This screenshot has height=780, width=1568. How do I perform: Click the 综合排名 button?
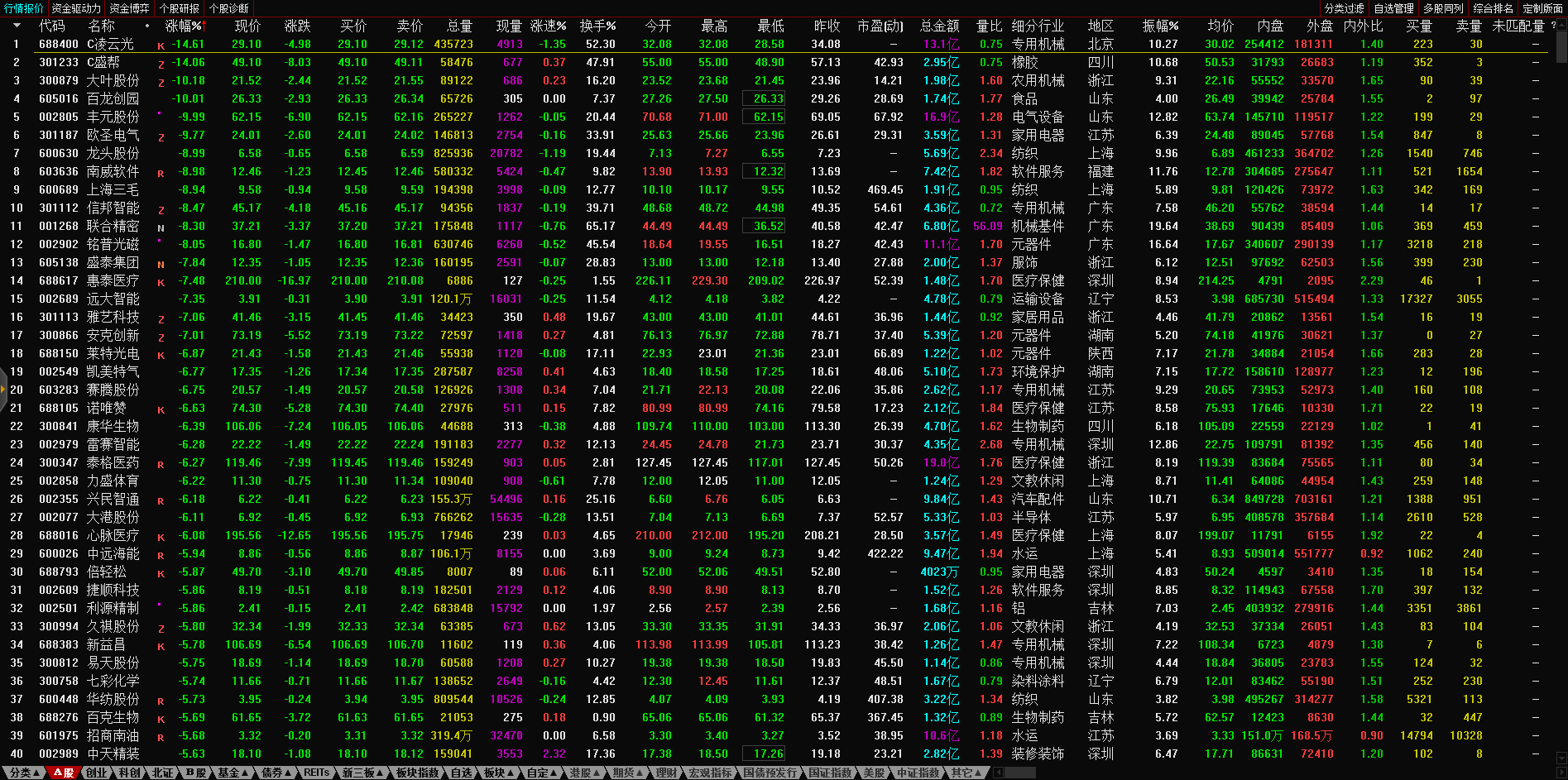pos(1493,8)
